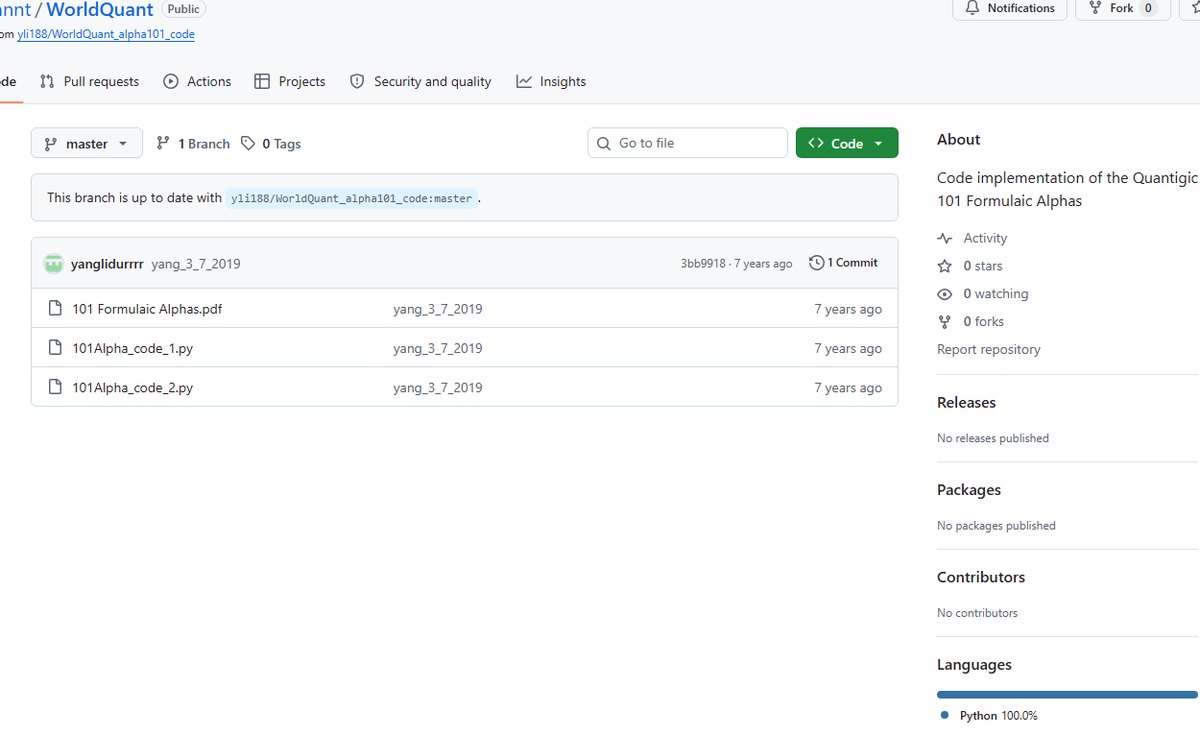Open the 101Alpha_code_2.py file
Screen dimensions: 1200x750
coord(133,387)
